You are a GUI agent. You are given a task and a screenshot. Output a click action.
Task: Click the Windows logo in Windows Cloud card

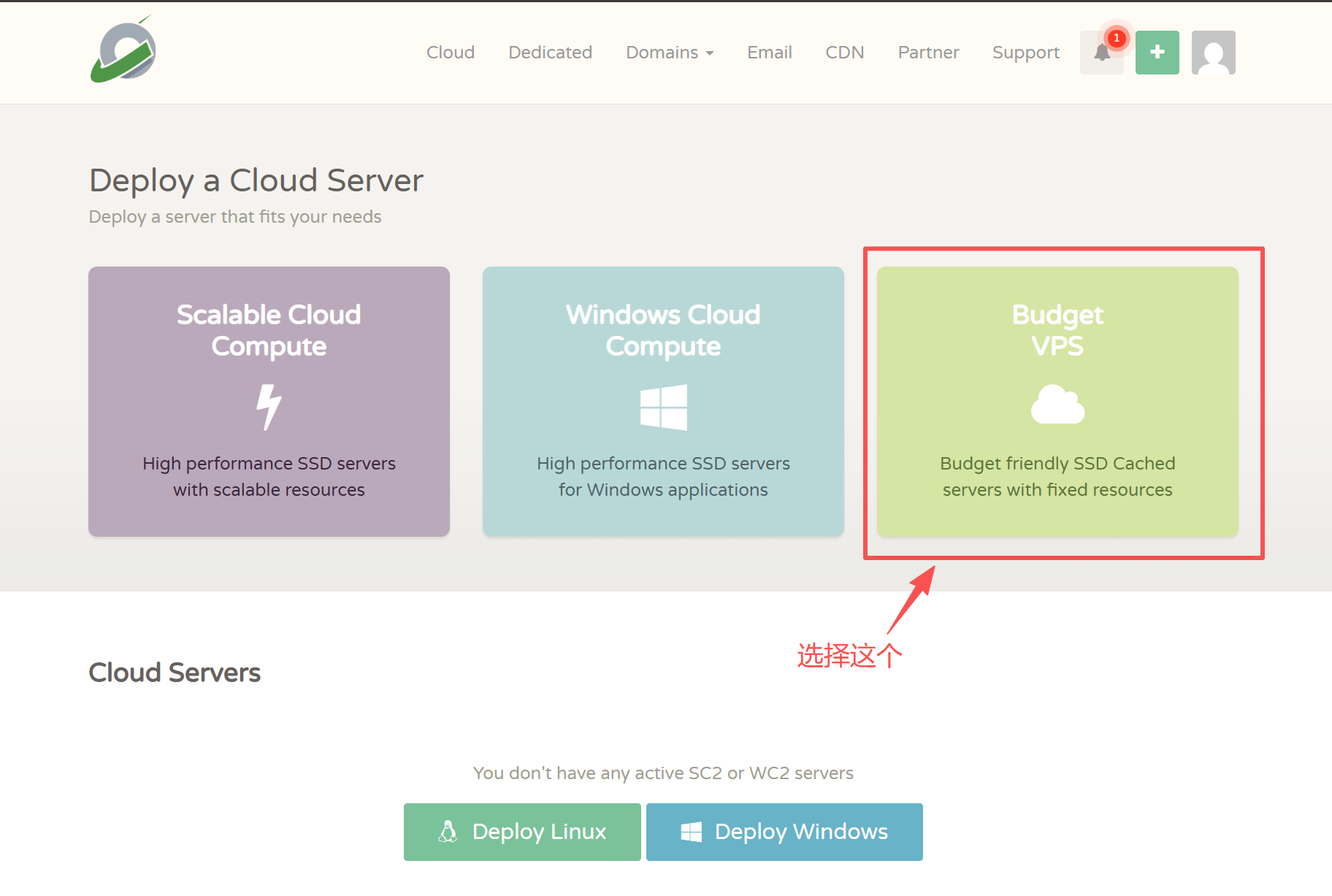663,407
